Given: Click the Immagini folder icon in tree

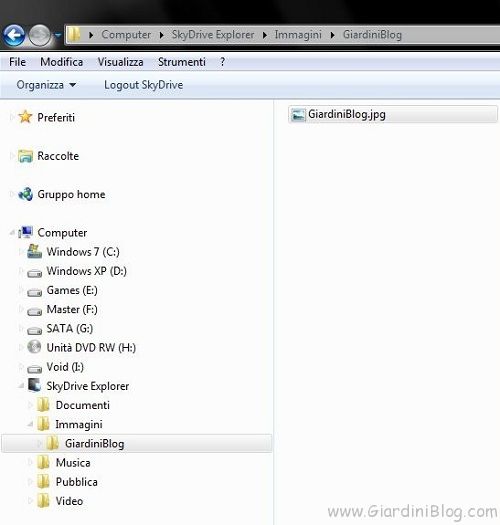Looking at the screenshot, I should tap(44, 424).
